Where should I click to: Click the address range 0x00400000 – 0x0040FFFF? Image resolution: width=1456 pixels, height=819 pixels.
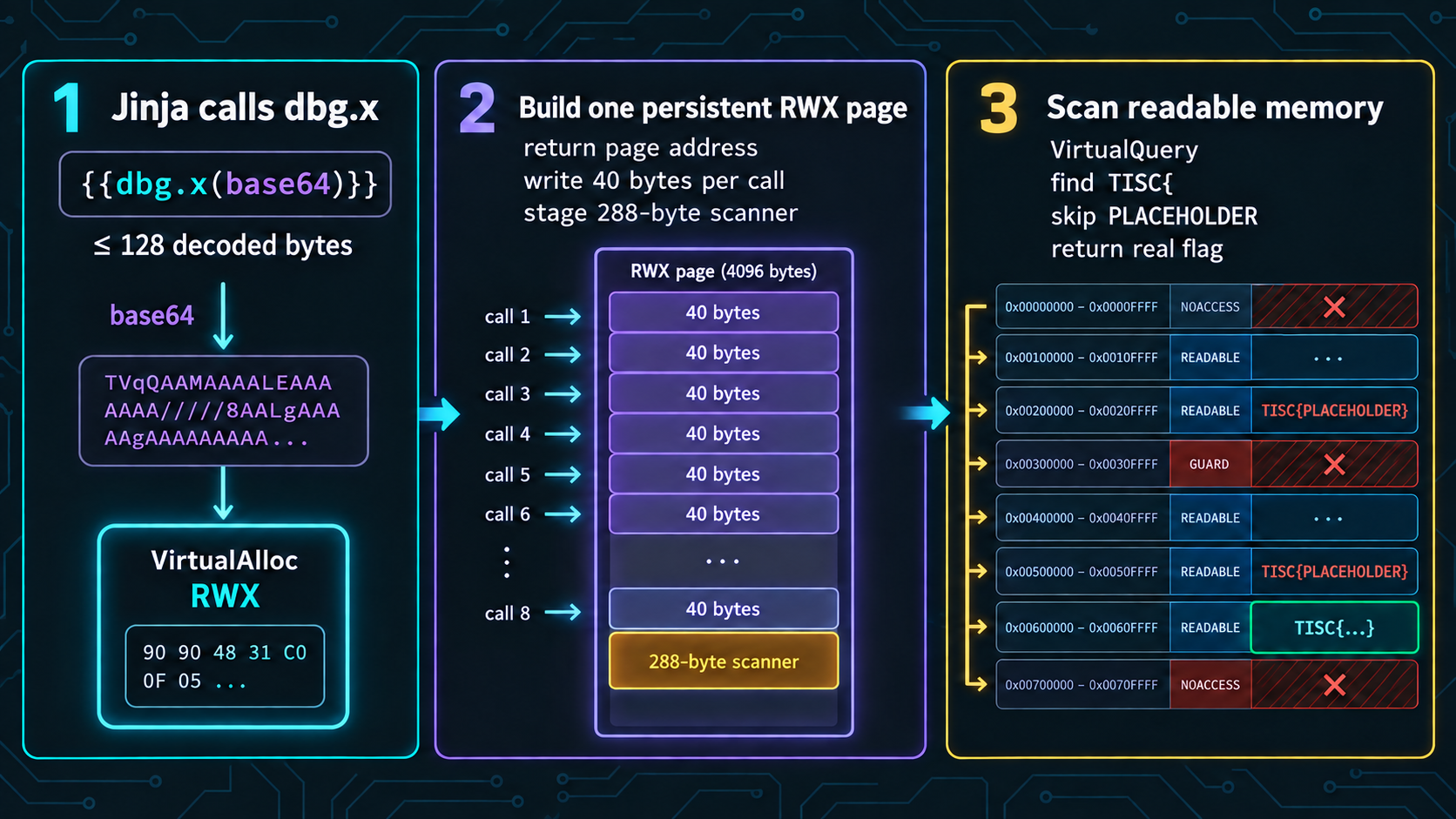[x=1082, y=518]
